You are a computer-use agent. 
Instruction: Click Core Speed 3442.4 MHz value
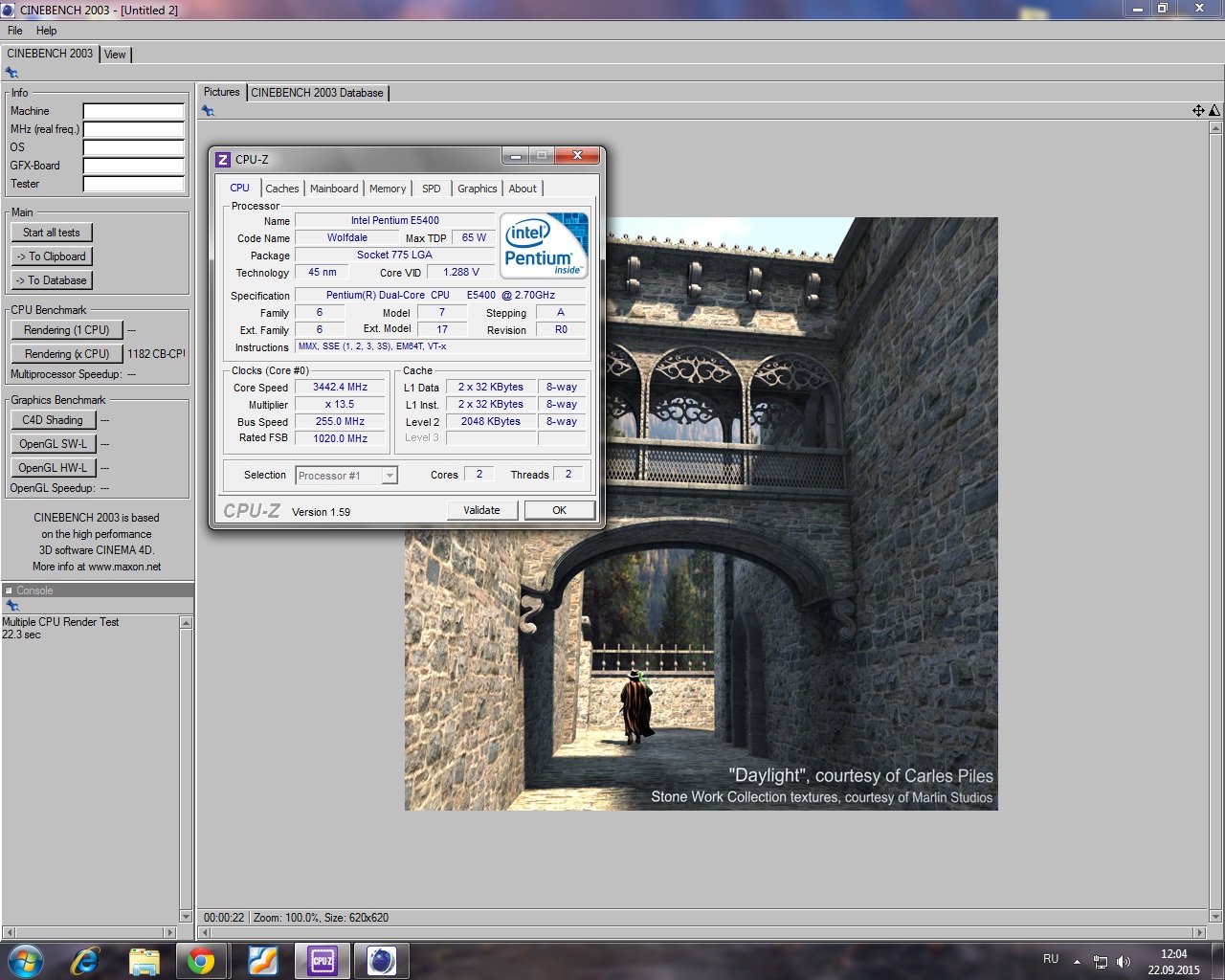[340, 388]
